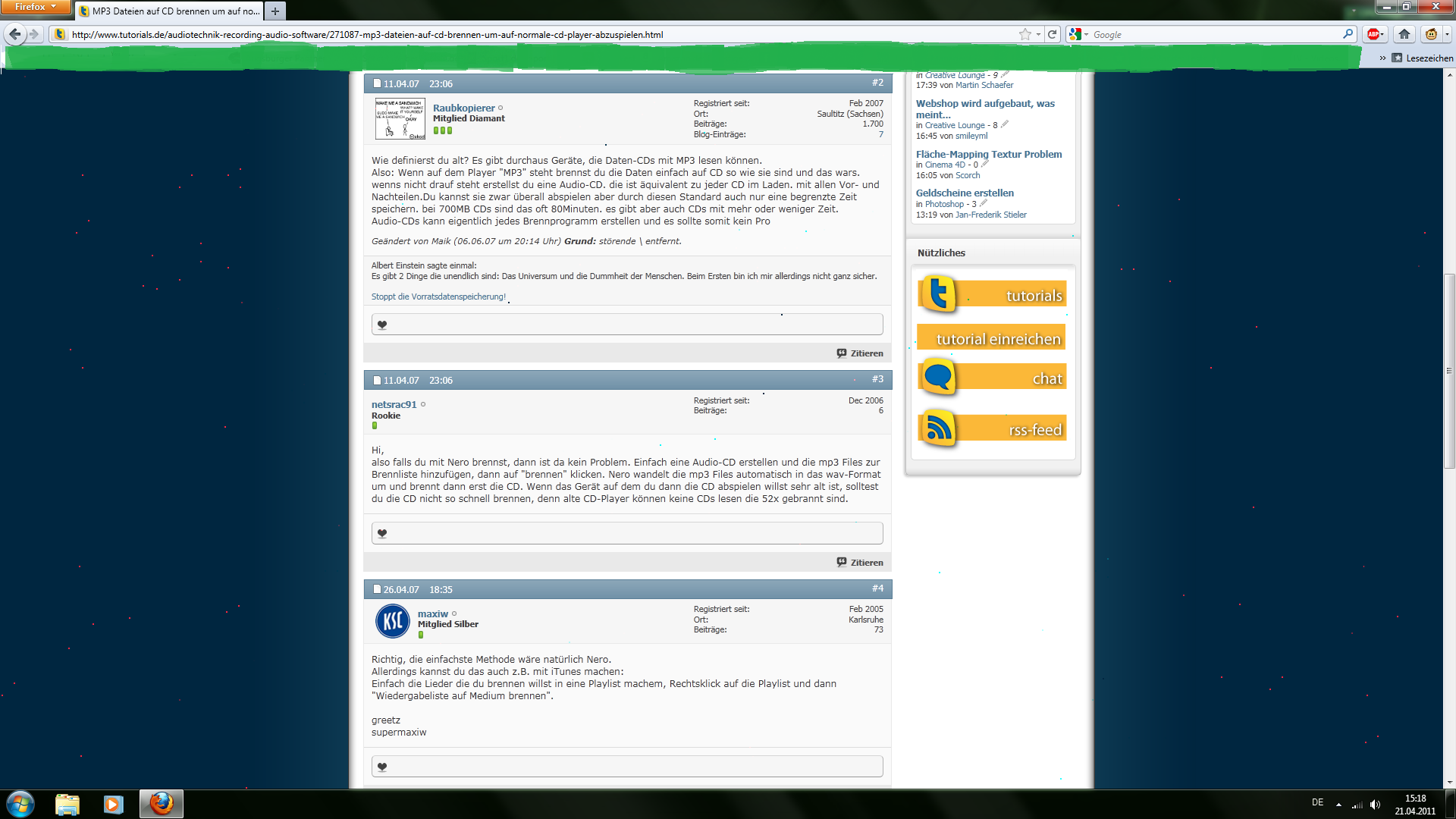Screen dimensions: 1456x819
Task: Open the Firefox home page button
Action: pyautogui.click(x=1404, y=34)
